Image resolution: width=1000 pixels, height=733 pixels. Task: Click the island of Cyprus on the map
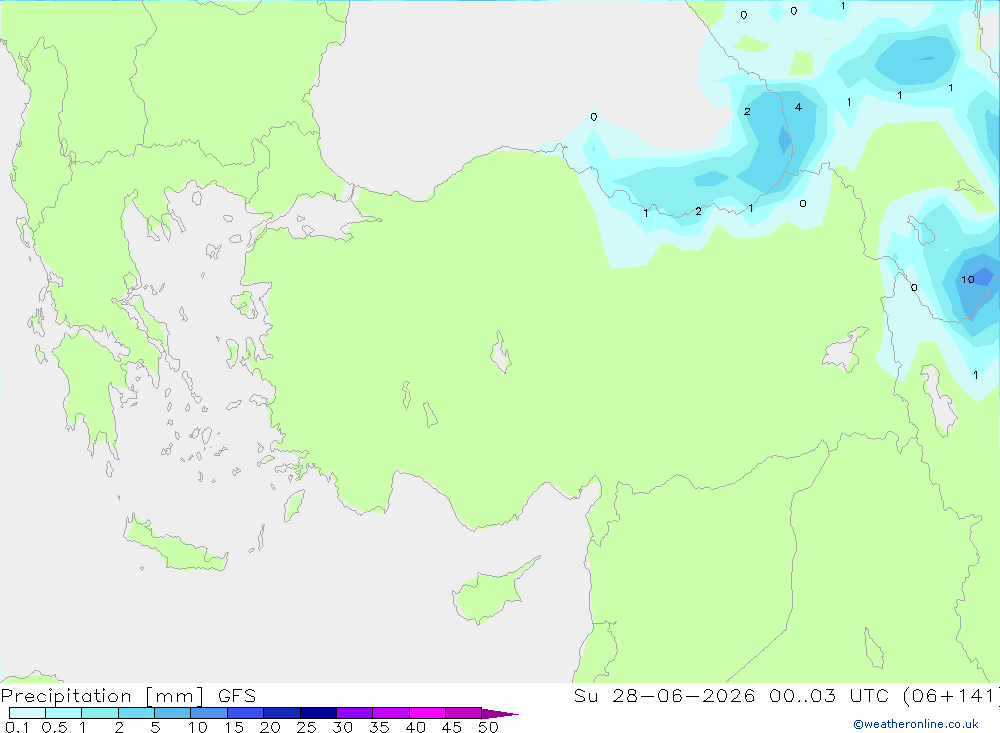pyautogui.click(x=488, y=595)
